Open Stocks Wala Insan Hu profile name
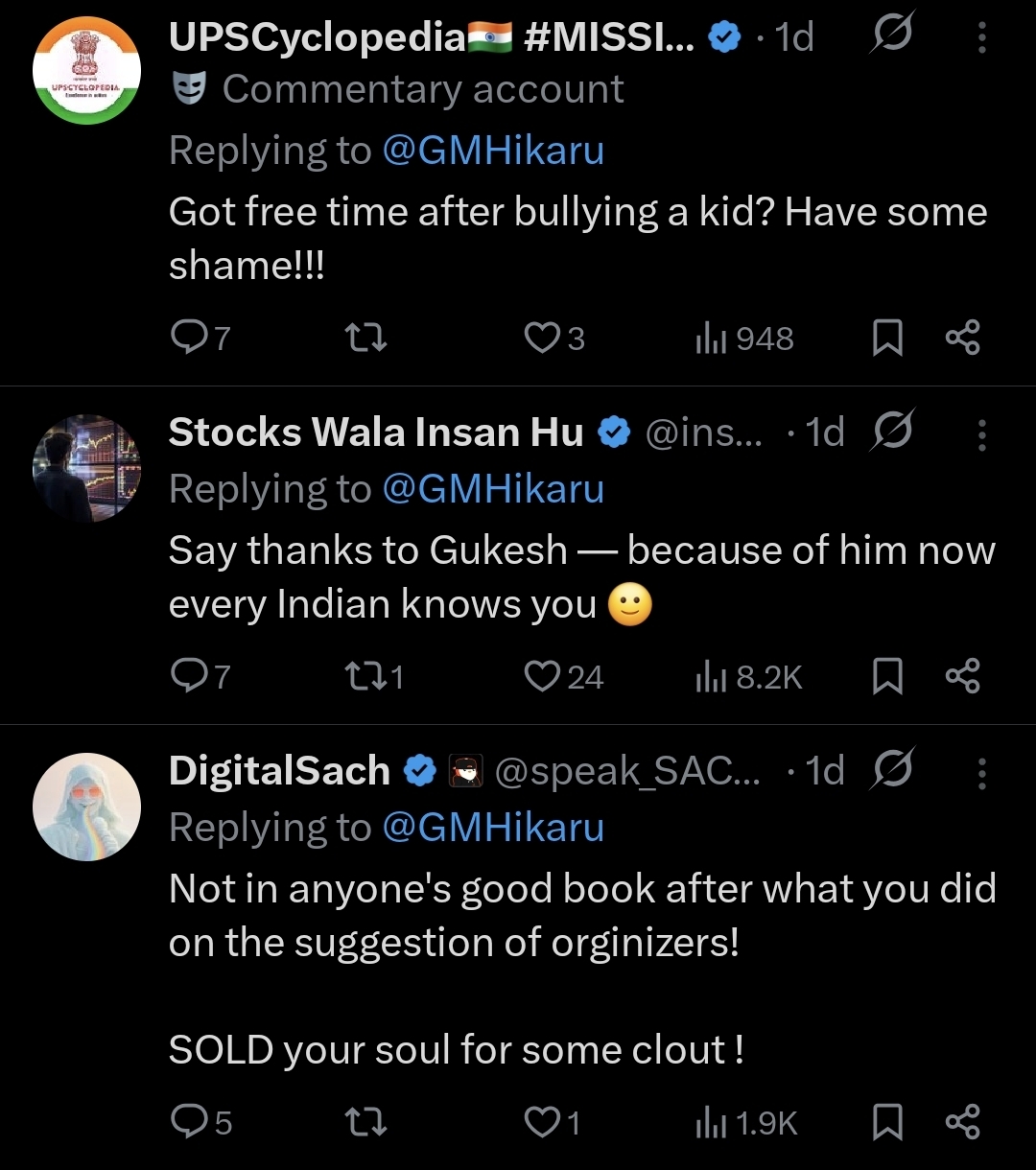 tap(376, 433)
